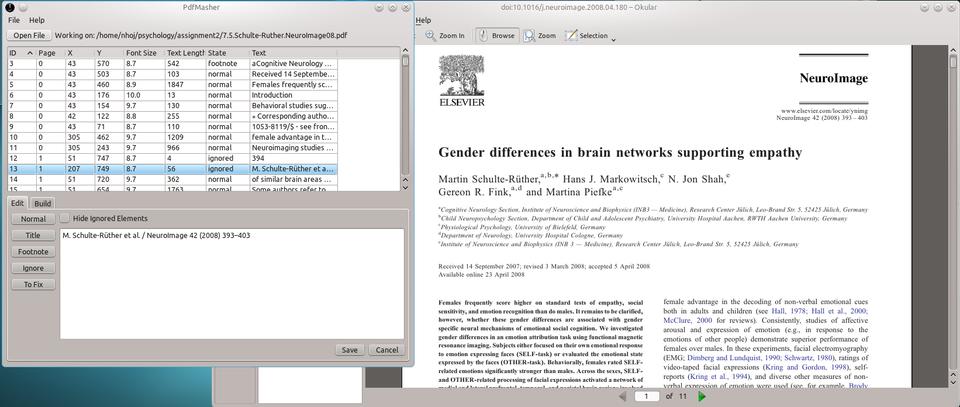Click the Save button in edit panel
Image resolution: width=960 pixels, height=407 pixels.
coord(349,350)
